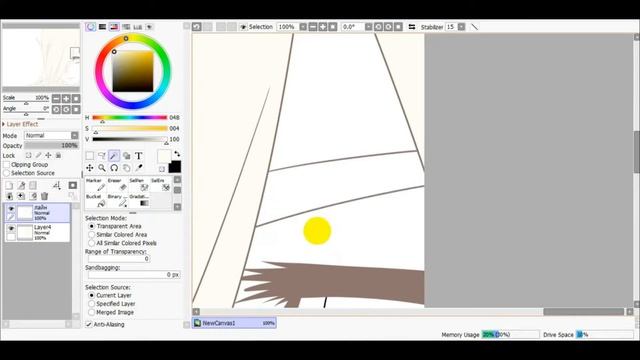
Task: Choose the Binary pen tool
Action: 118,201
